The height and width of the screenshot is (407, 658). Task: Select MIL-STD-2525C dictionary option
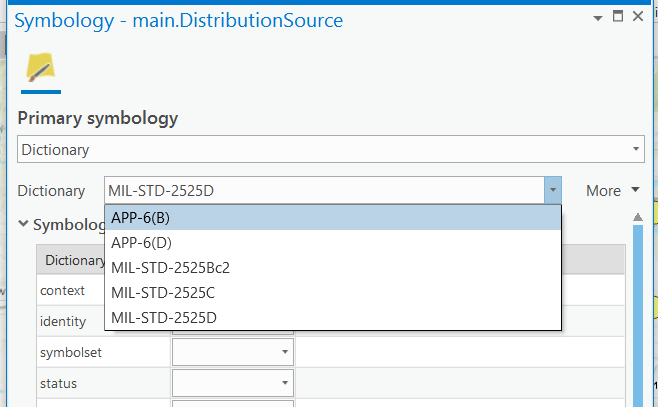[333, 292]
